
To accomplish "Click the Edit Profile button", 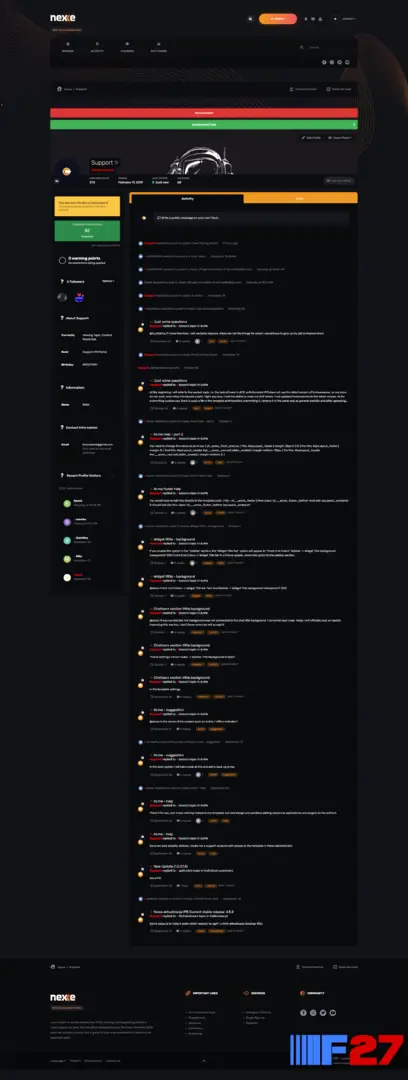I will coord(312,138).
